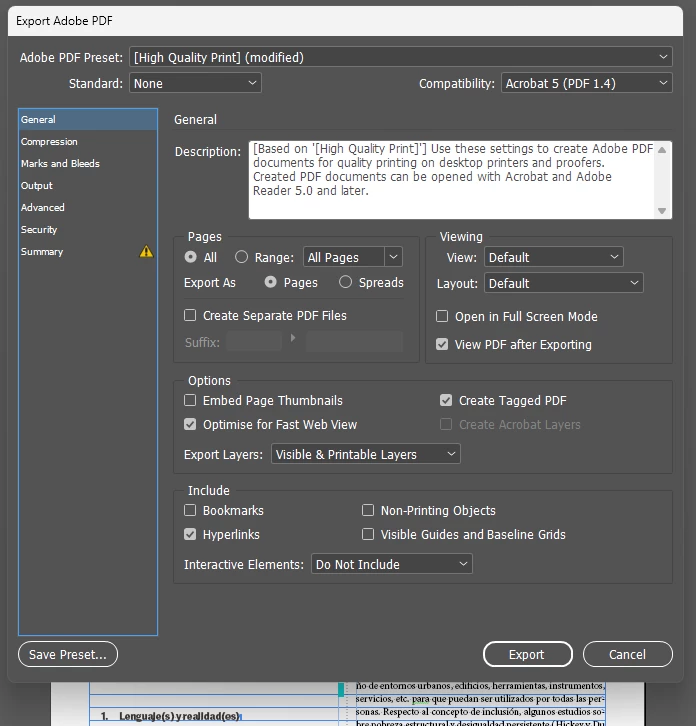Enable Create Separate PDF Files

pyautogui.click(x=190, y=315)
